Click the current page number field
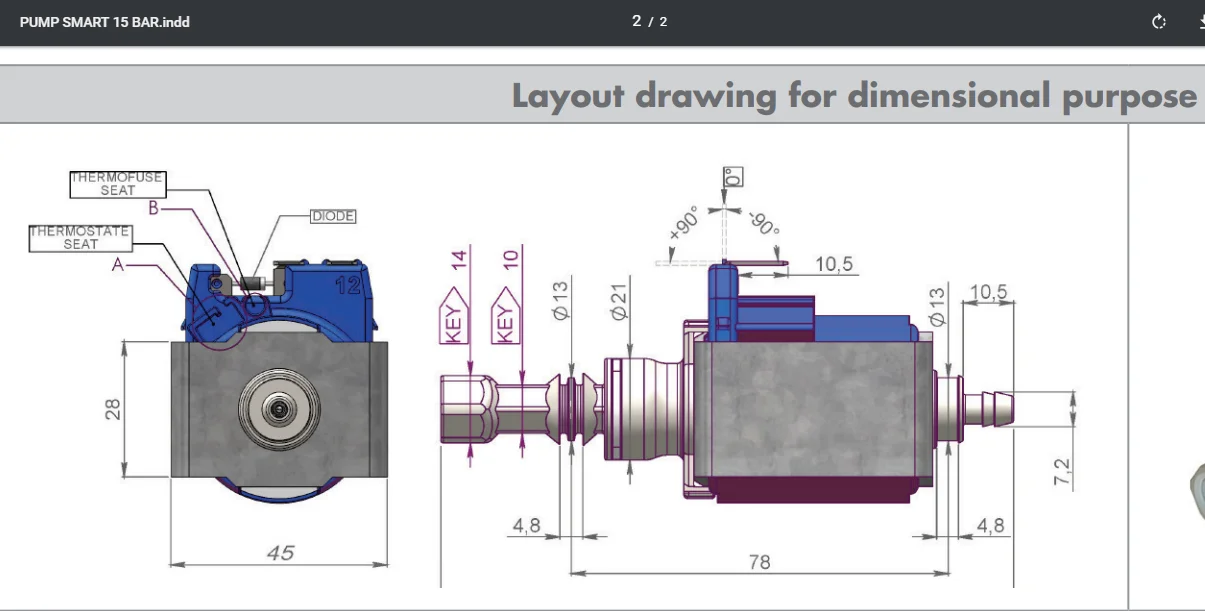The width and height of the screenshot is (1205, 611). [x=637, y=21]
